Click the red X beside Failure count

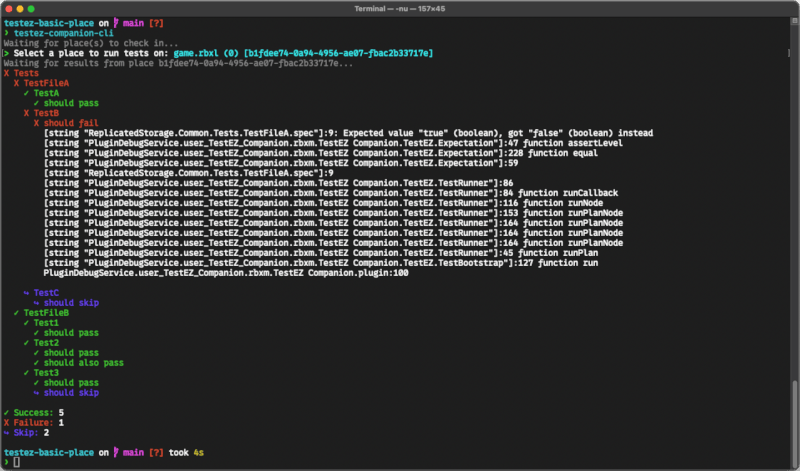(x=6, y=423)
